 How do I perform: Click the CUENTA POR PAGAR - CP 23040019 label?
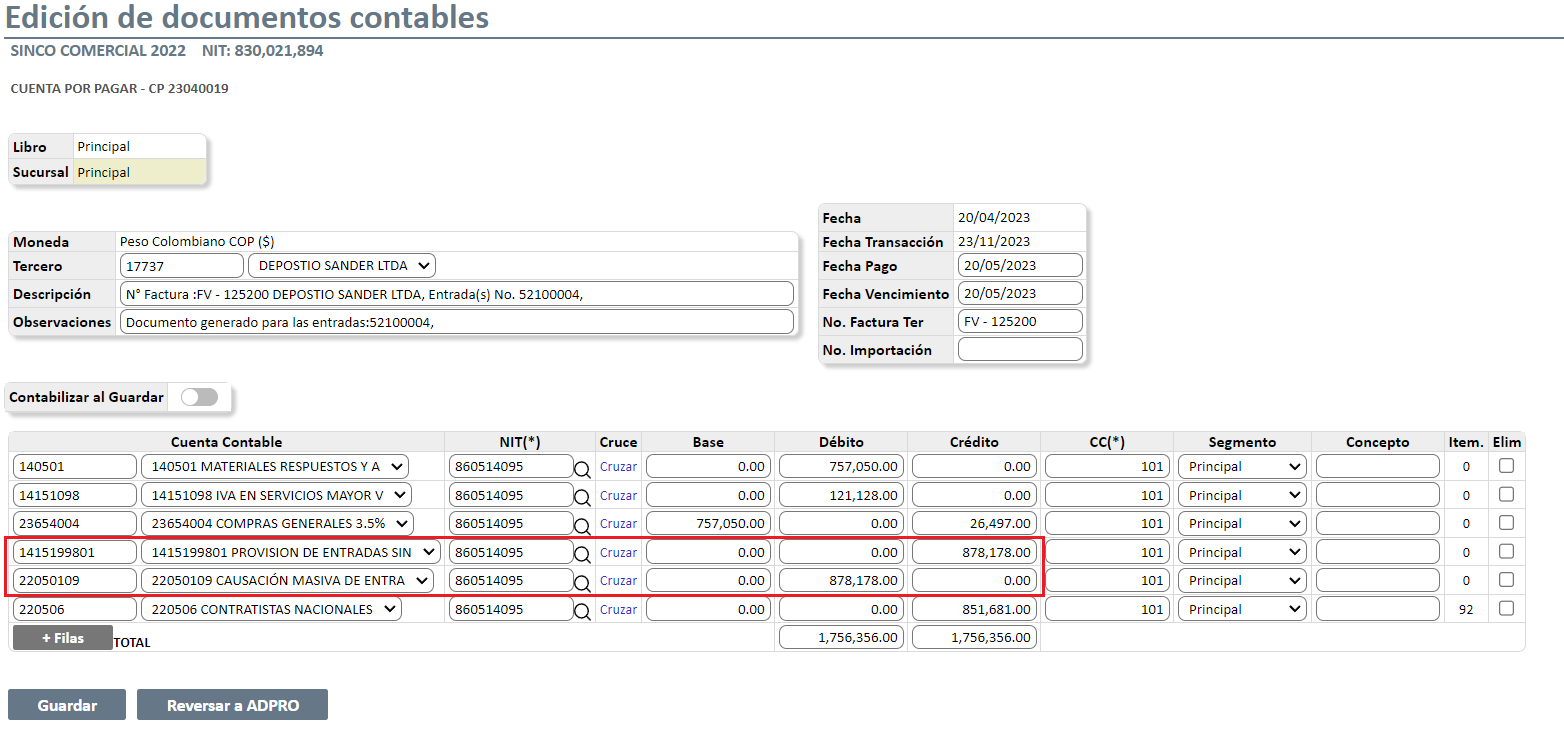pos(119,89)
